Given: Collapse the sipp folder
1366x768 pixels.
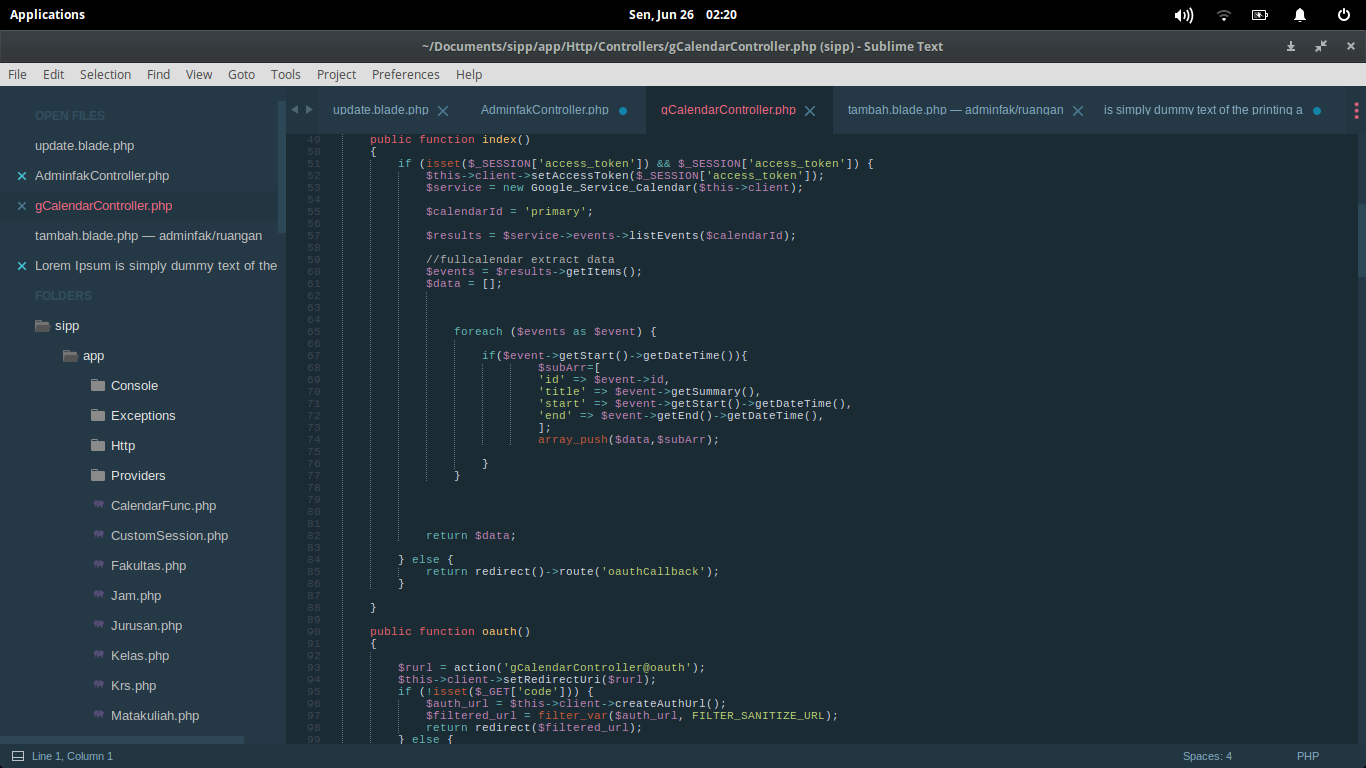Looking at the screenshot, I should coord(42,326).
